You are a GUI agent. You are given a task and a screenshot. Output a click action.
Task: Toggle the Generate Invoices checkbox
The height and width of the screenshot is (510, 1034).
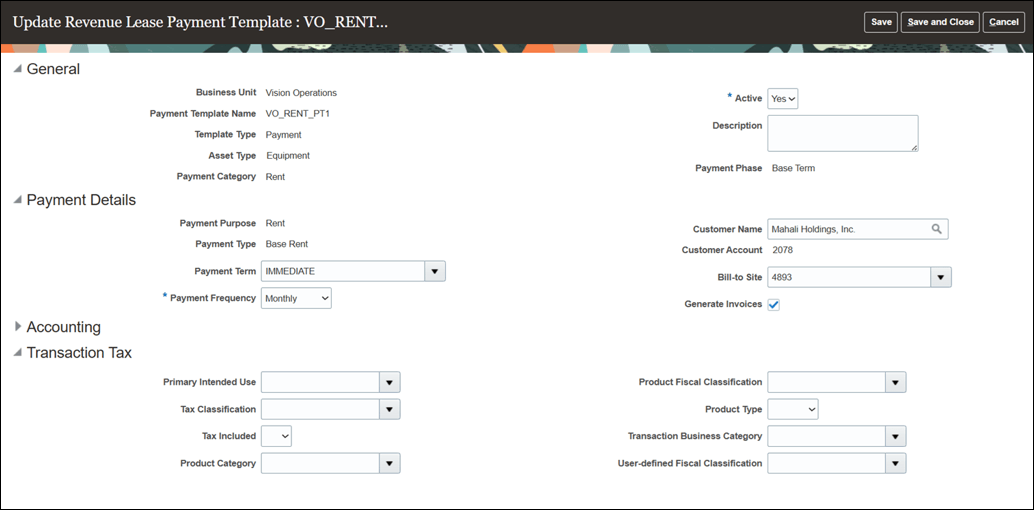774,305
